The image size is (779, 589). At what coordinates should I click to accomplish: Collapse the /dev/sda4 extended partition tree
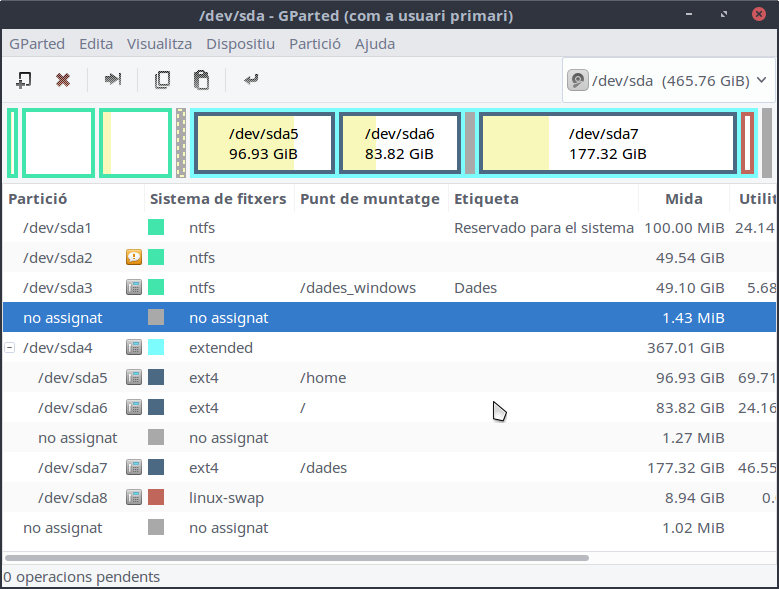coord(10,348)
